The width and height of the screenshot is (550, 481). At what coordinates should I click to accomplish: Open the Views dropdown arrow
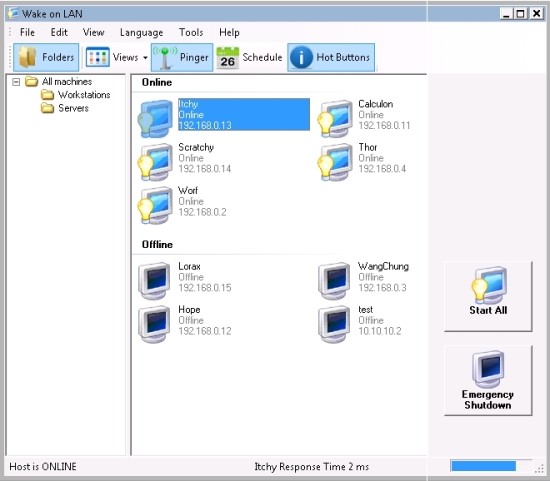pyautogui.click(x=145, y=58)
